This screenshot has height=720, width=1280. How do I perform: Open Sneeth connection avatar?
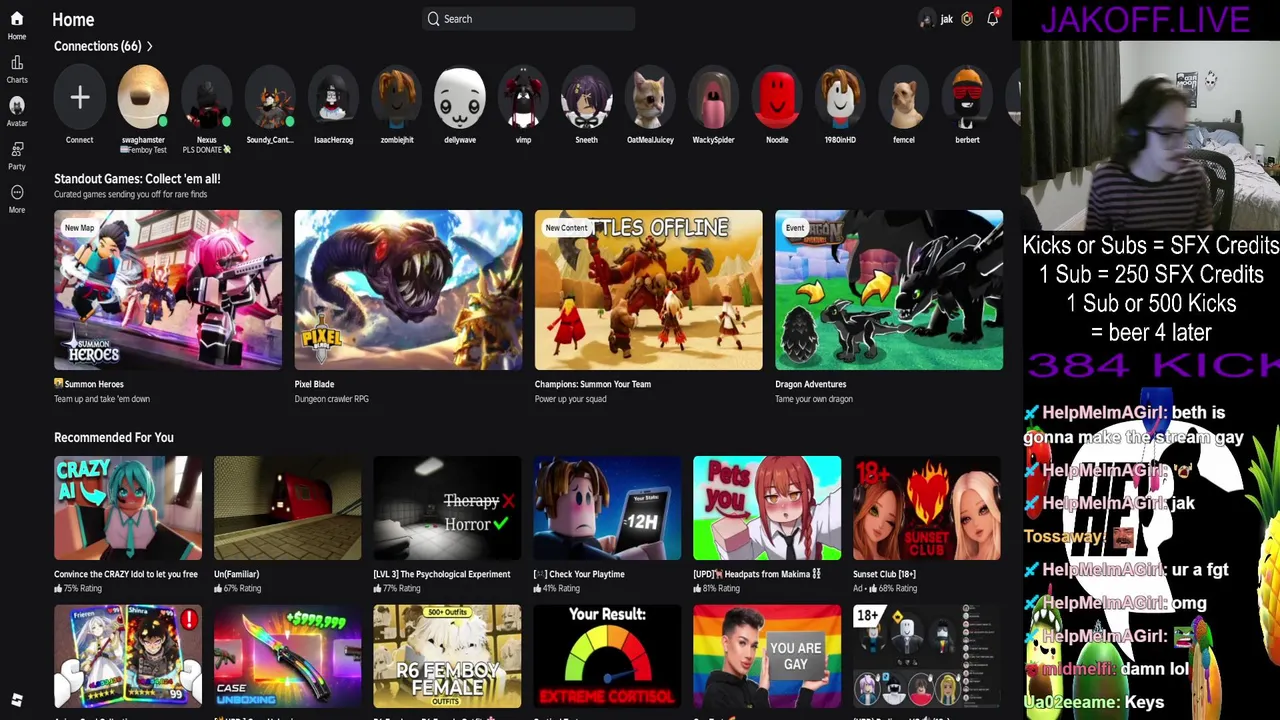point(587,97)
